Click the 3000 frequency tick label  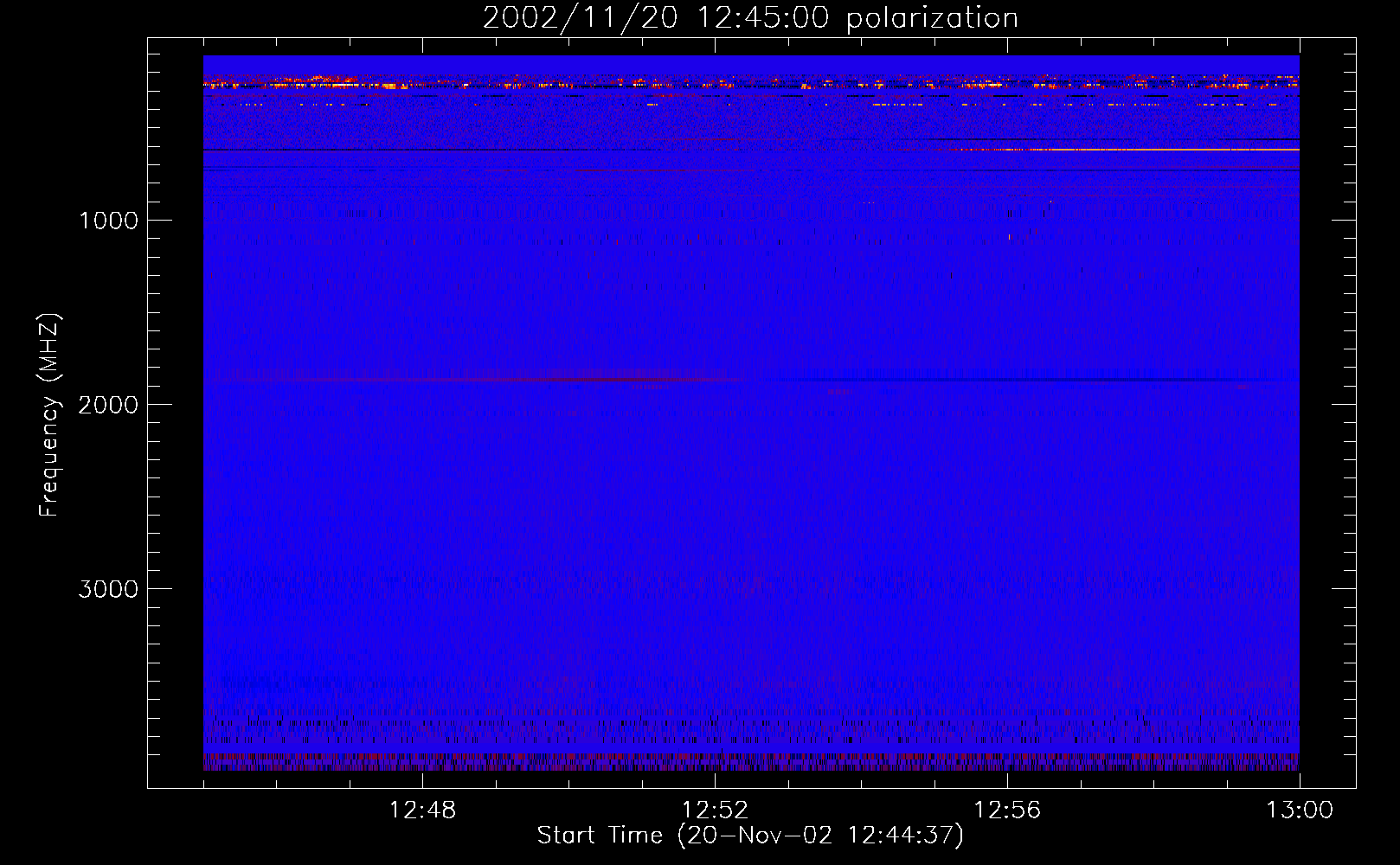[108, 589]
